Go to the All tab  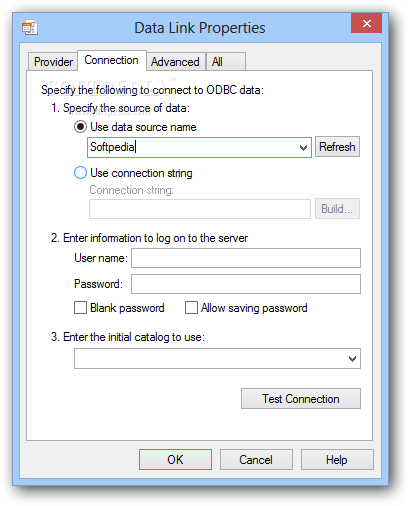[226, 62]
